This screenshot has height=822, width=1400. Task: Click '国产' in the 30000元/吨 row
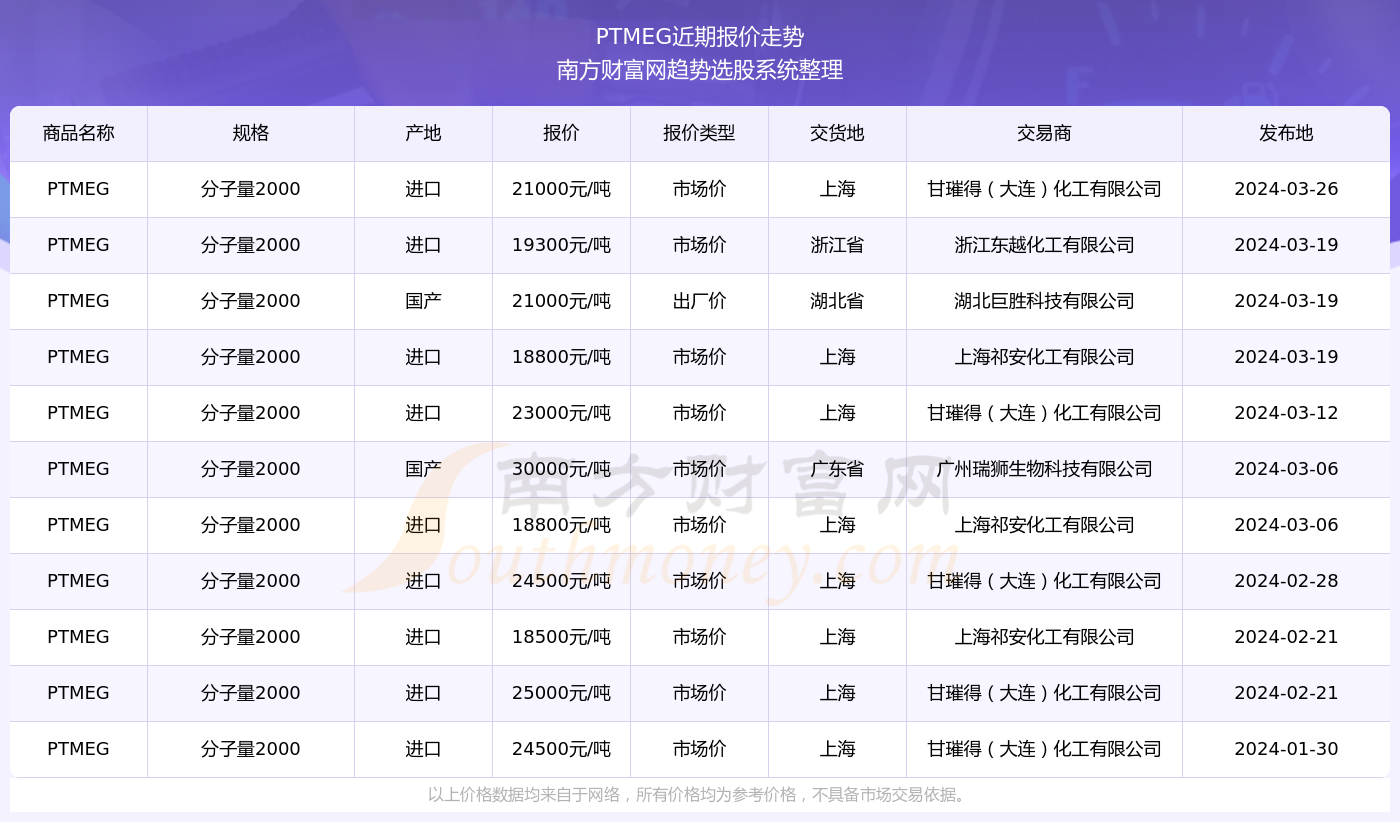pos(423,469)
